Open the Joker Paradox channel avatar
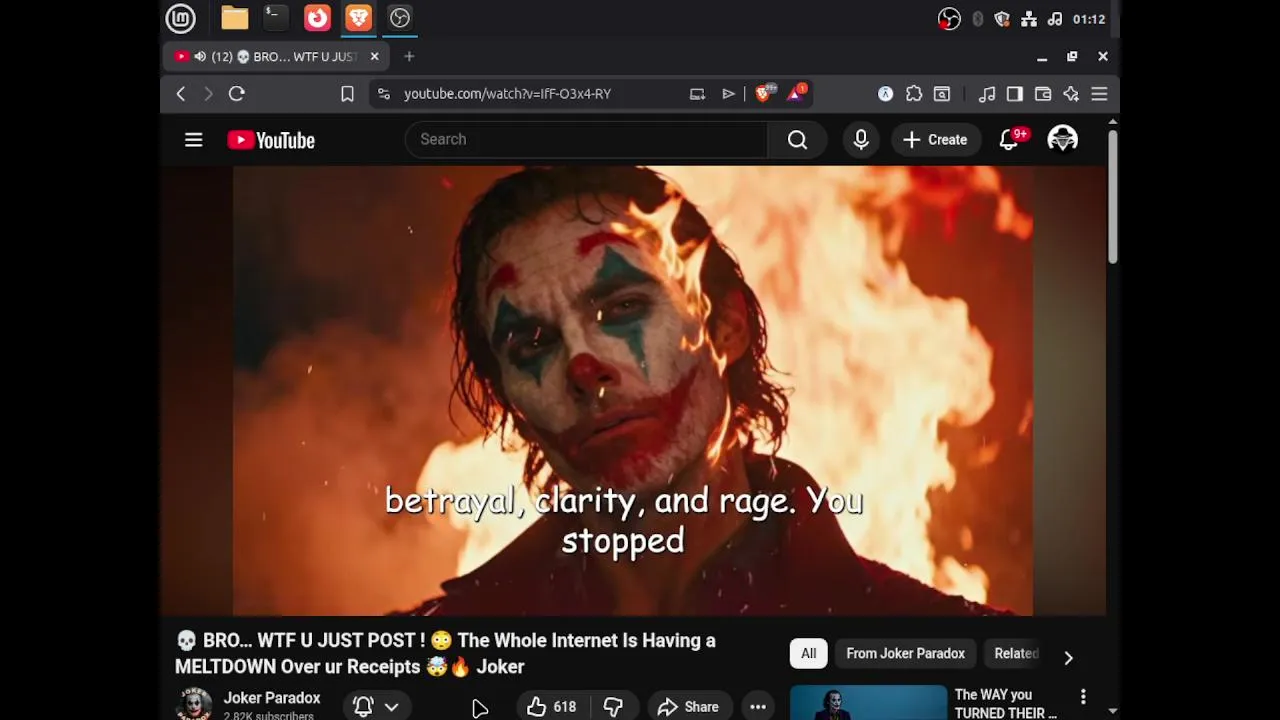1280x720 pixels. tap(193, 704)
